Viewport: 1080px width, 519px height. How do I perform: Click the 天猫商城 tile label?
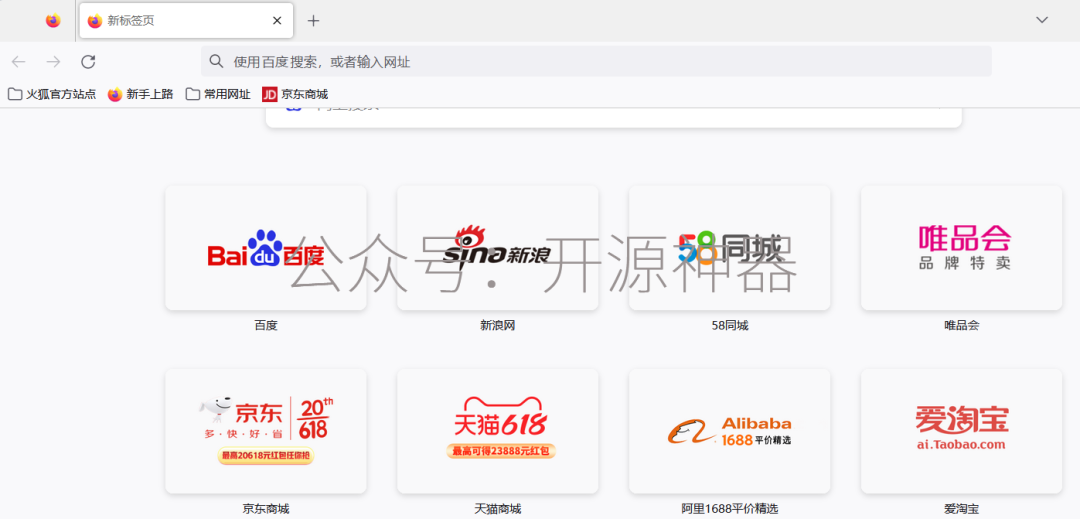(497, 509)
